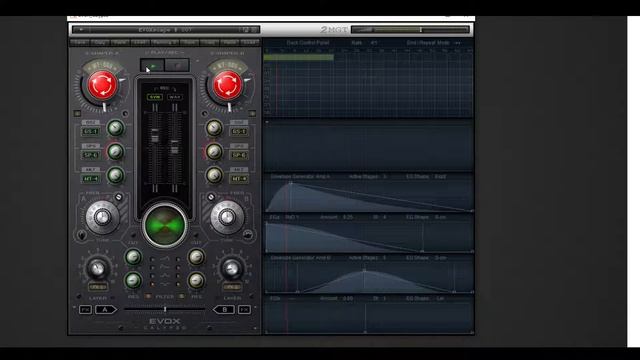Click Sampler B middle cream knob beside SP-6

pyautogui.click(x=214, y=152)
